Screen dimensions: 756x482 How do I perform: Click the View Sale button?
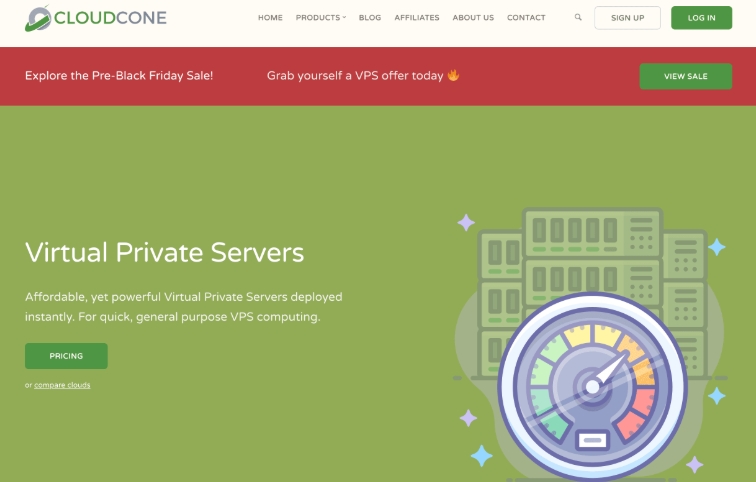tap(686, 76)
